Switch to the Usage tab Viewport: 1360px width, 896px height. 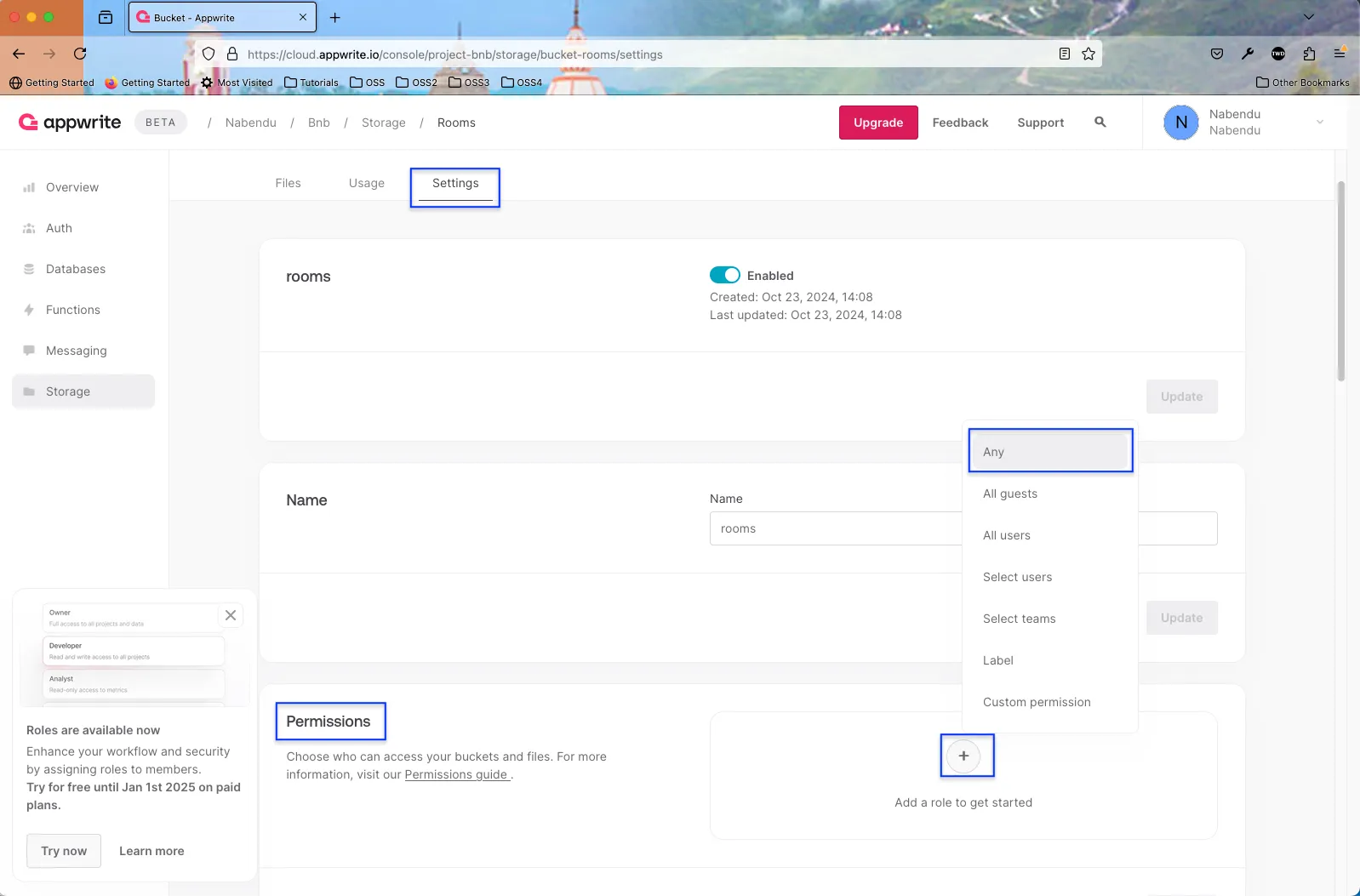367,183
